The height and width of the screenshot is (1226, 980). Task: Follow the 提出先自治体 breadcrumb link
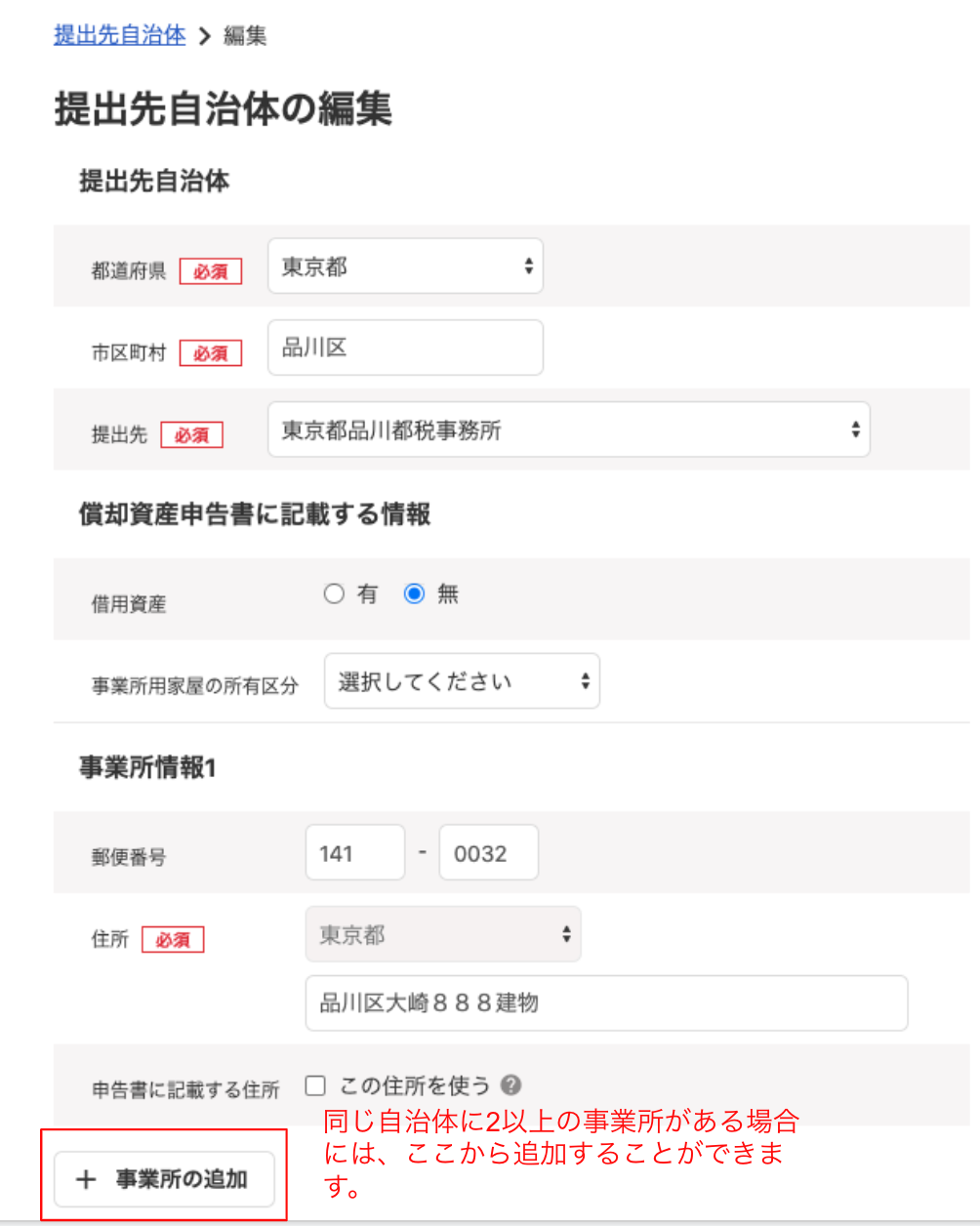point(119,36)
